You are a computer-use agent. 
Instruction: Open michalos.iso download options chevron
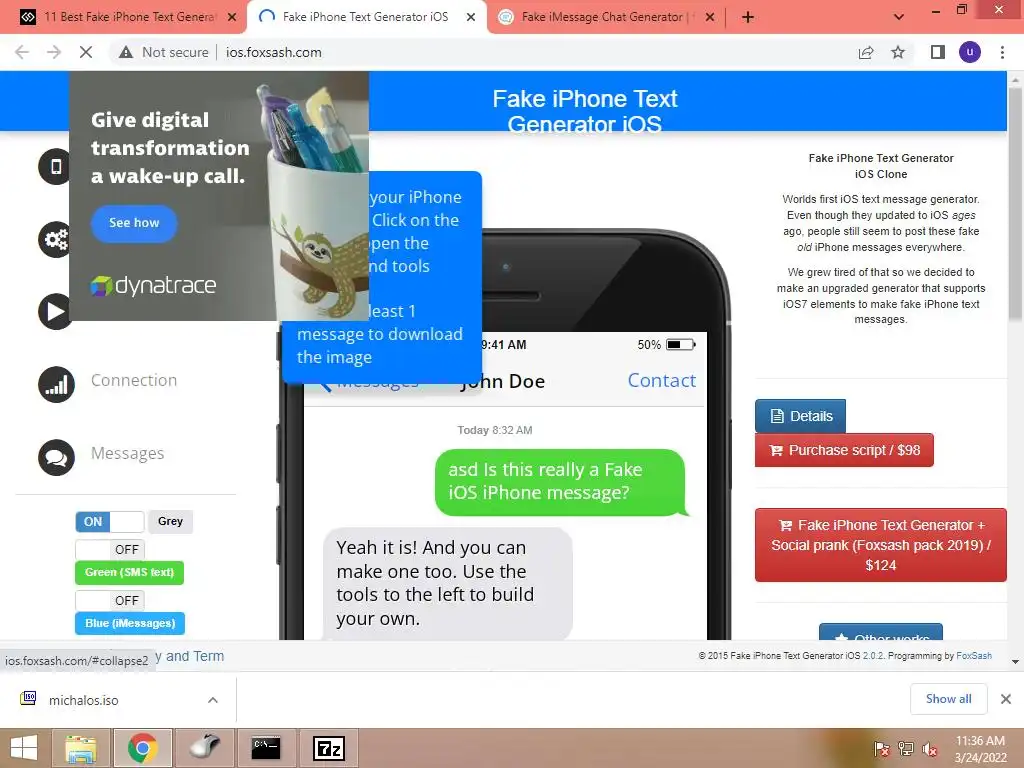pos(213,700)
